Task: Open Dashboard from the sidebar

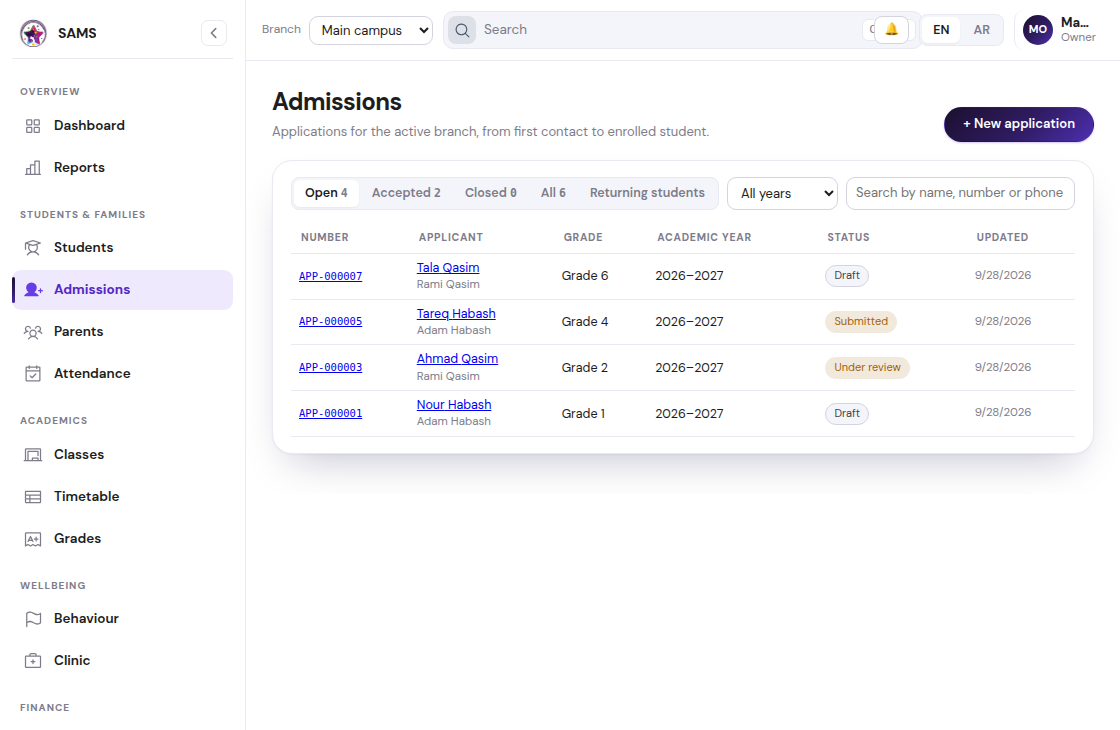Action: [122, 126]
